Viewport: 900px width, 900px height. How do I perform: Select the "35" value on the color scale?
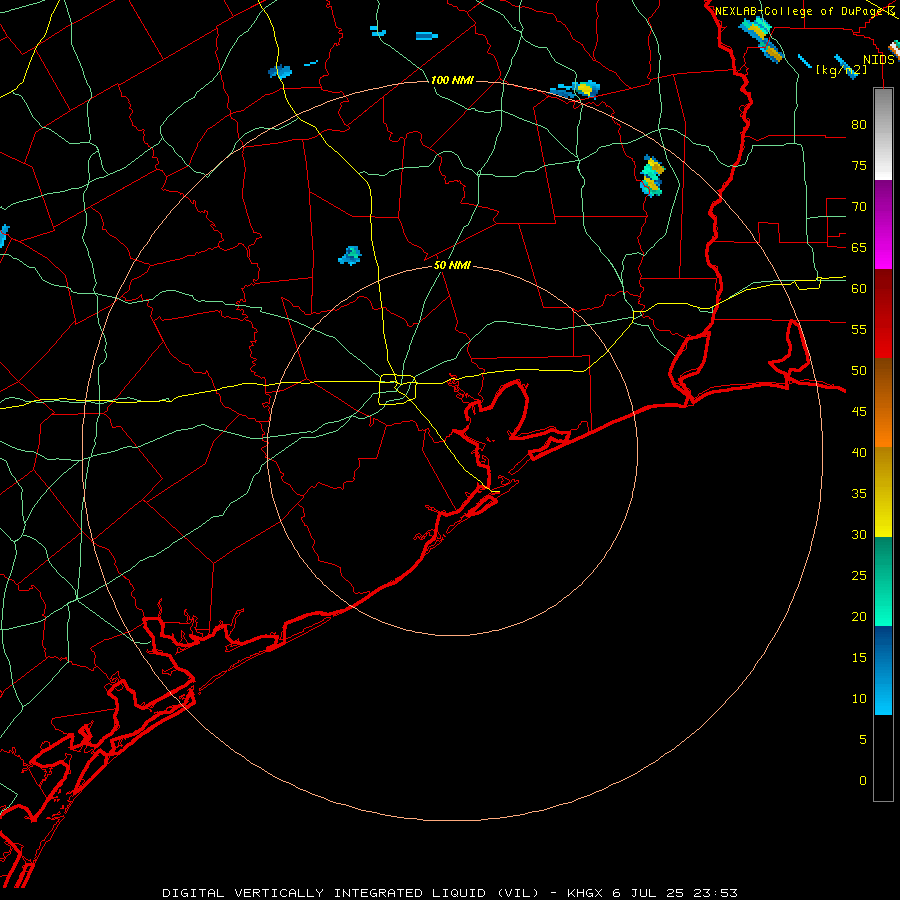[859, 494]
